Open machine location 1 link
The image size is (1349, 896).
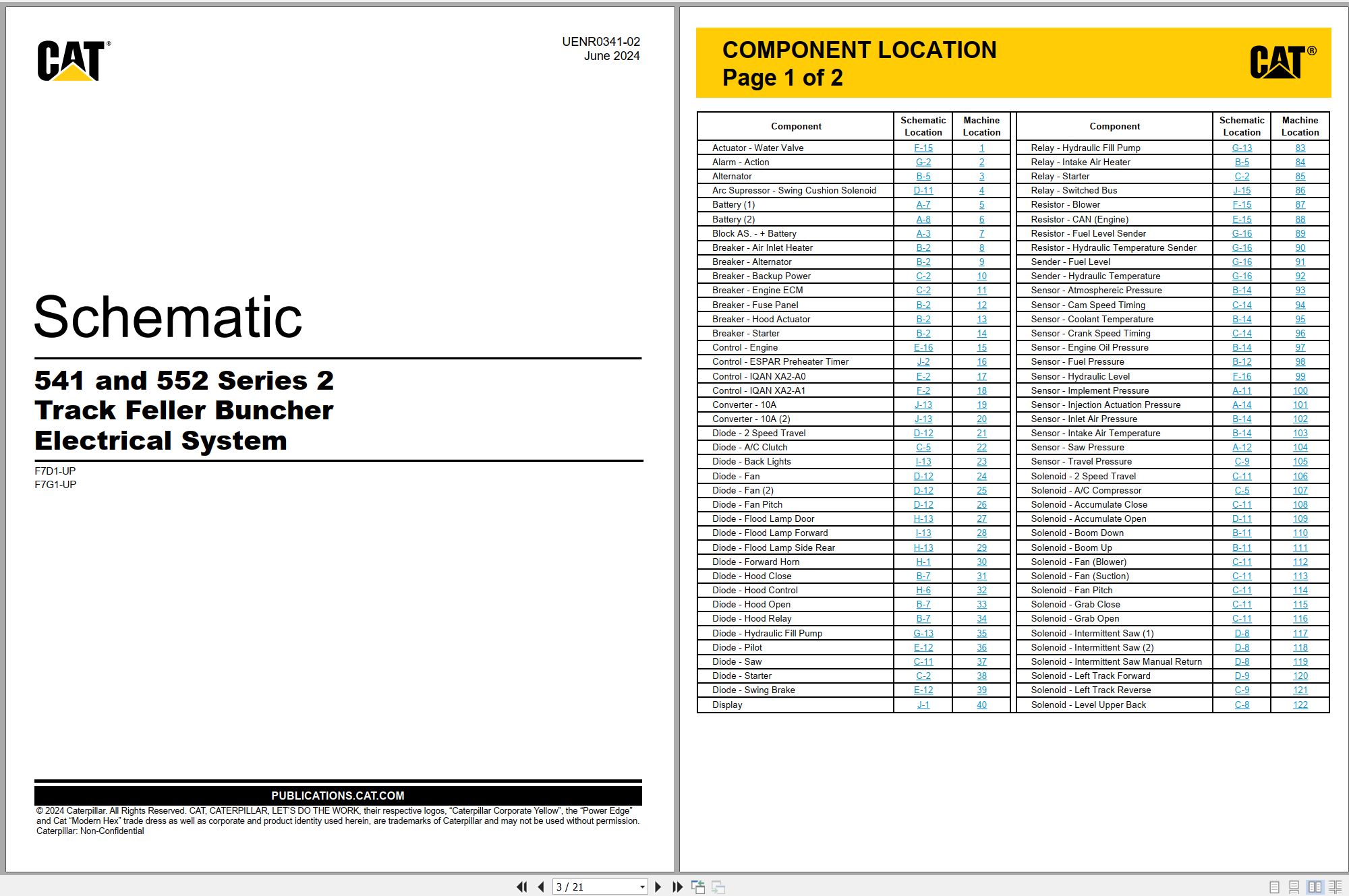(981, 148)
